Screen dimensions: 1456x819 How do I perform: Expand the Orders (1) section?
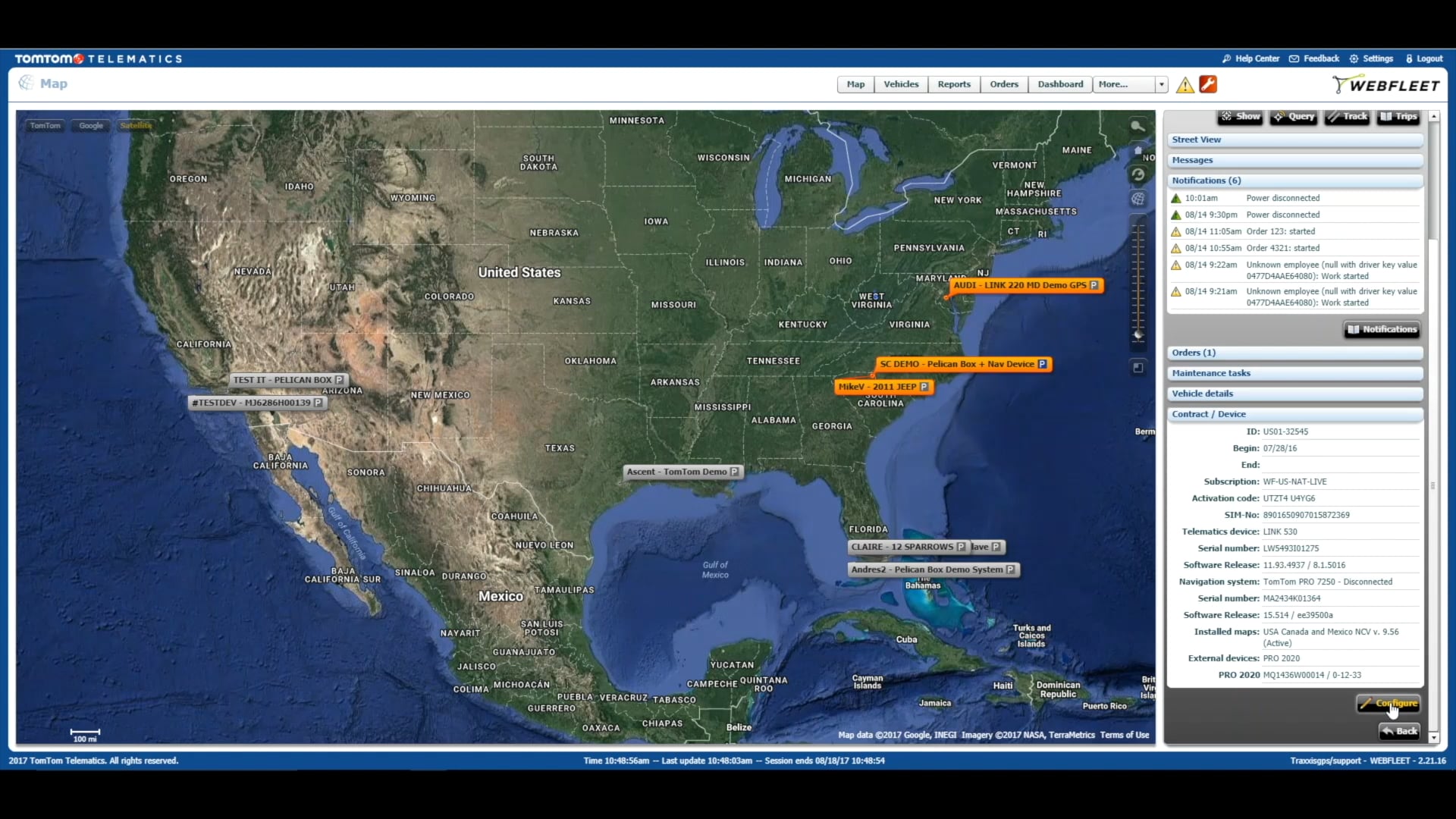pos(1294,353)
